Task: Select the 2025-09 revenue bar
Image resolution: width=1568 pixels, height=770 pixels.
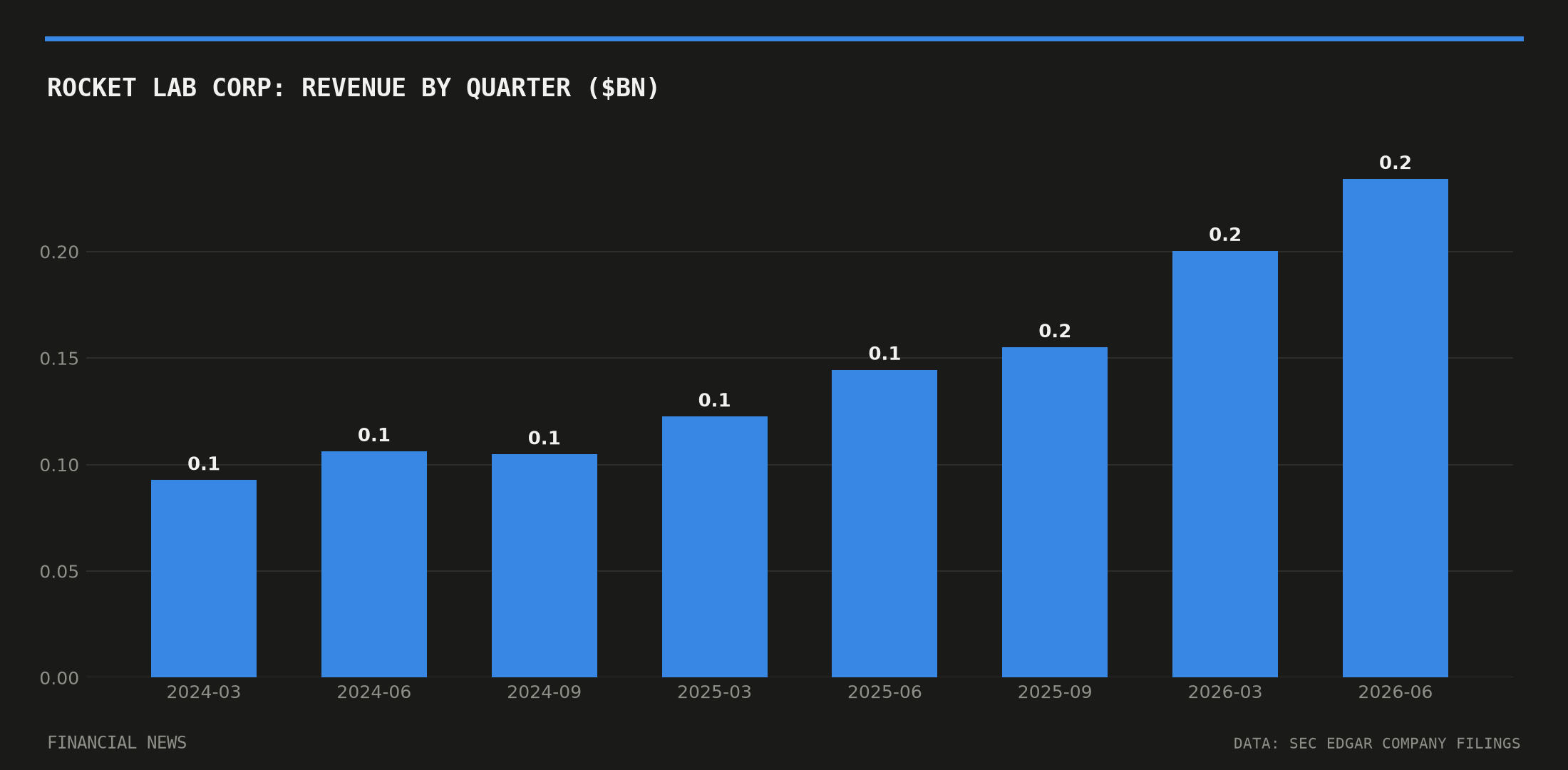Action: [x=1055, y=512]
